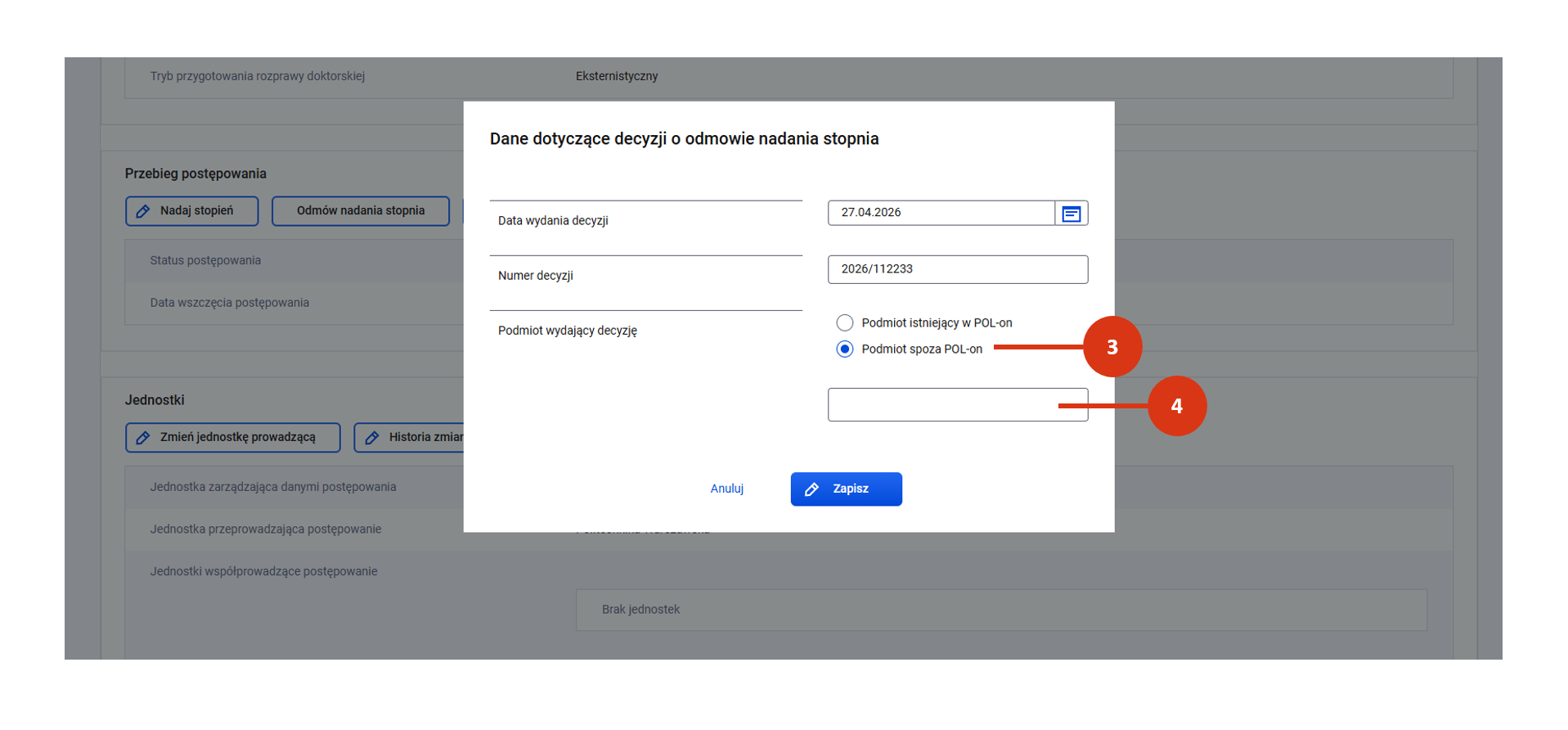Click the dialog title about odmowie nadania stopnia
1568x730 pixels.
point(684,139)
